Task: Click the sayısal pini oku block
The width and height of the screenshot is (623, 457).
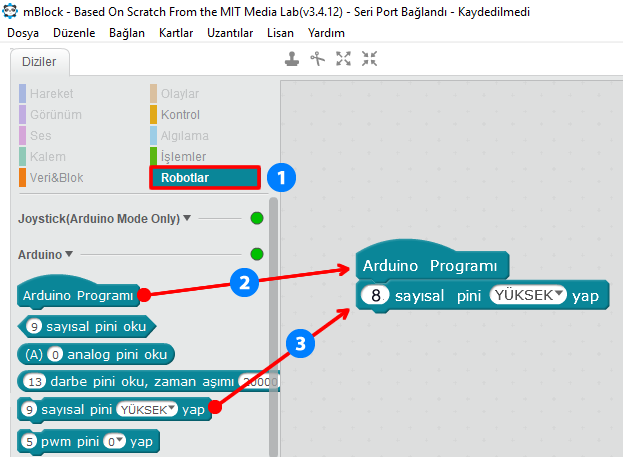Action: click(87, 327)
